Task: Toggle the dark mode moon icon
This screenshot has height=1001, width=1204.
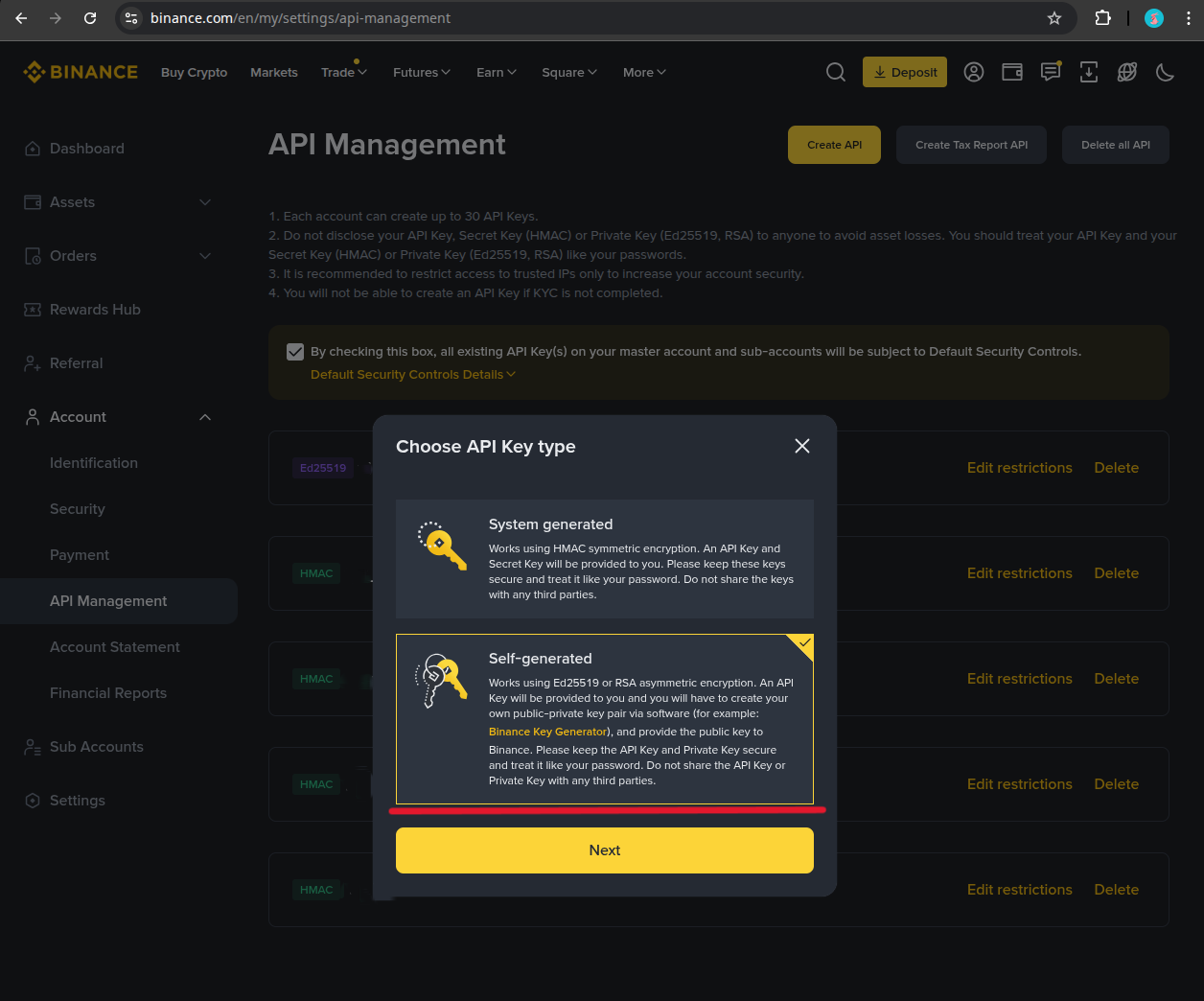Action: point(1166,72)
